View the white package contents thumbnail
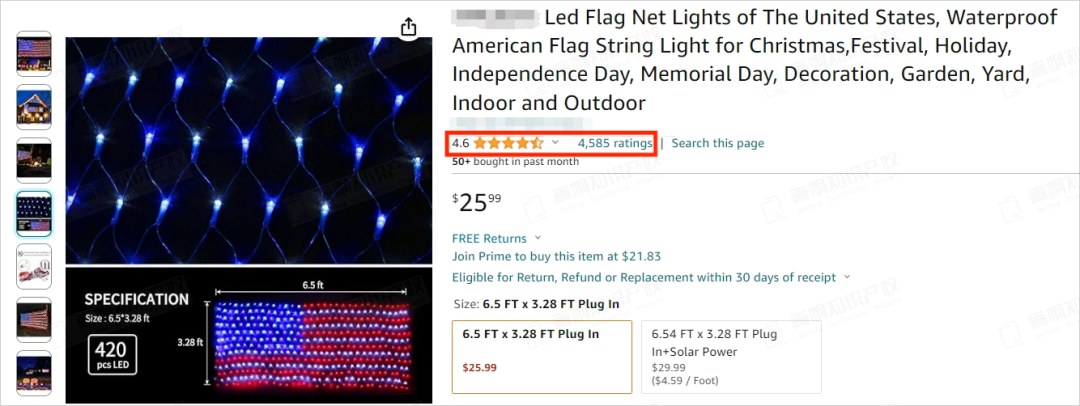Viewport: 1080px width, 406px height. pos(34,266)
